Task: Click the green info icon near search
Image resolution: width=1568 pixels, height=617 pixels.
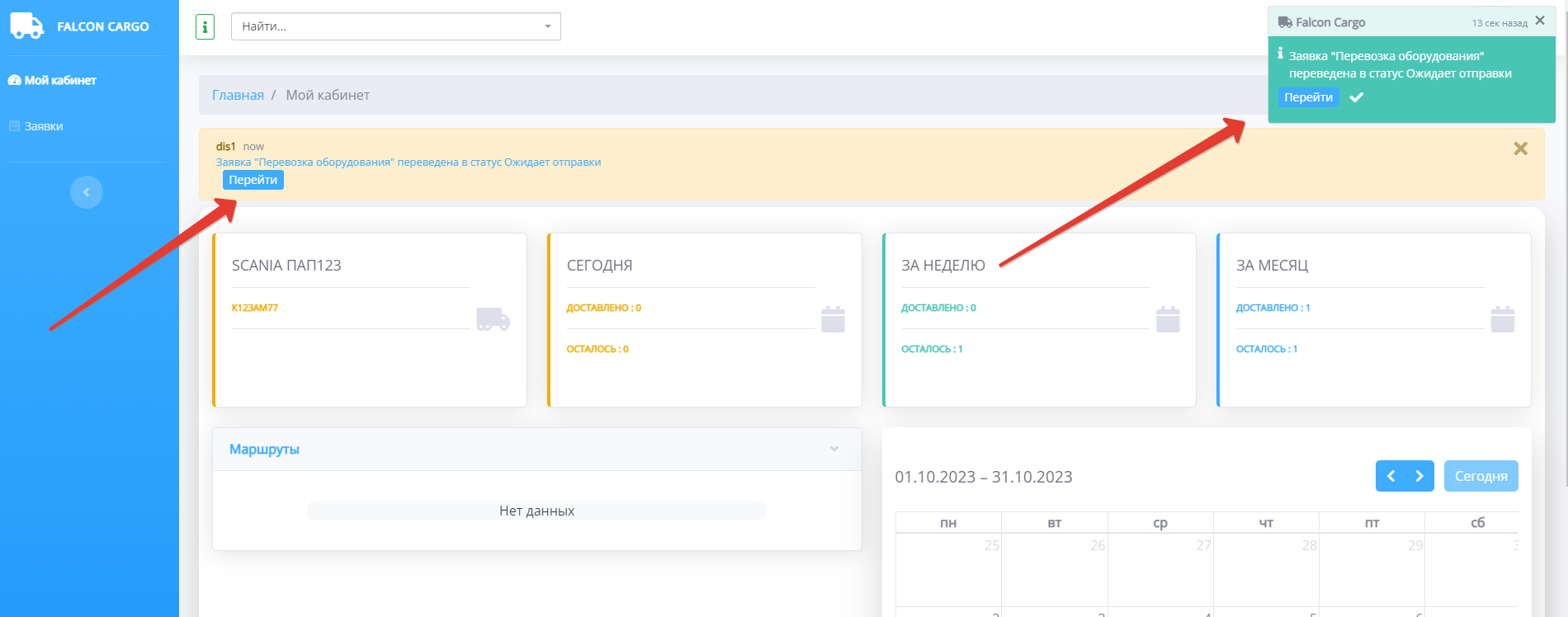Action: 205,26
